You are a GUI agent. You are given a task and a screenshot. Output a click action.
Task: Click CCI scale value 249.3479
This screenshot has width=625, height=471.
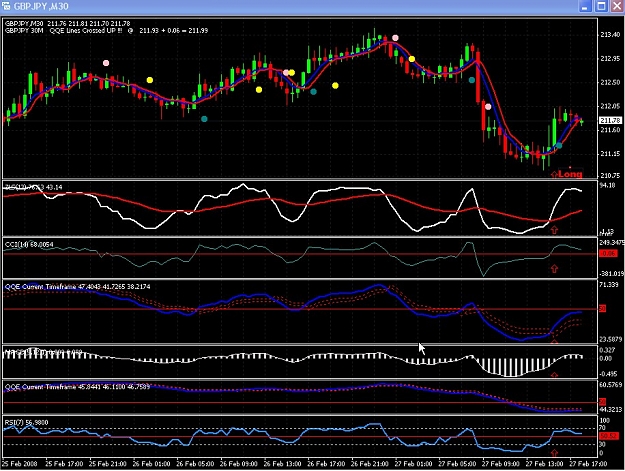tap(611, 242)
